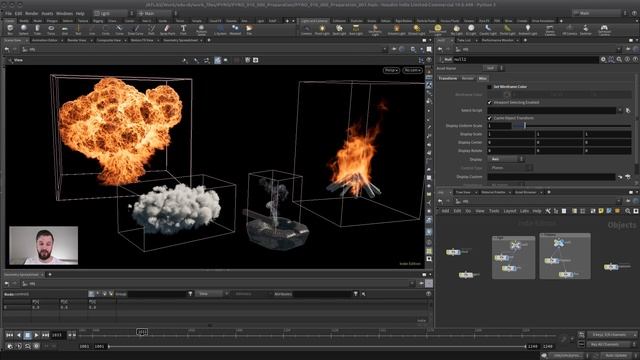Click the Ambient Light shelf icon
The height and width of the screenshot is (360, 640).
pyautogui.click(x=528, y=29)
